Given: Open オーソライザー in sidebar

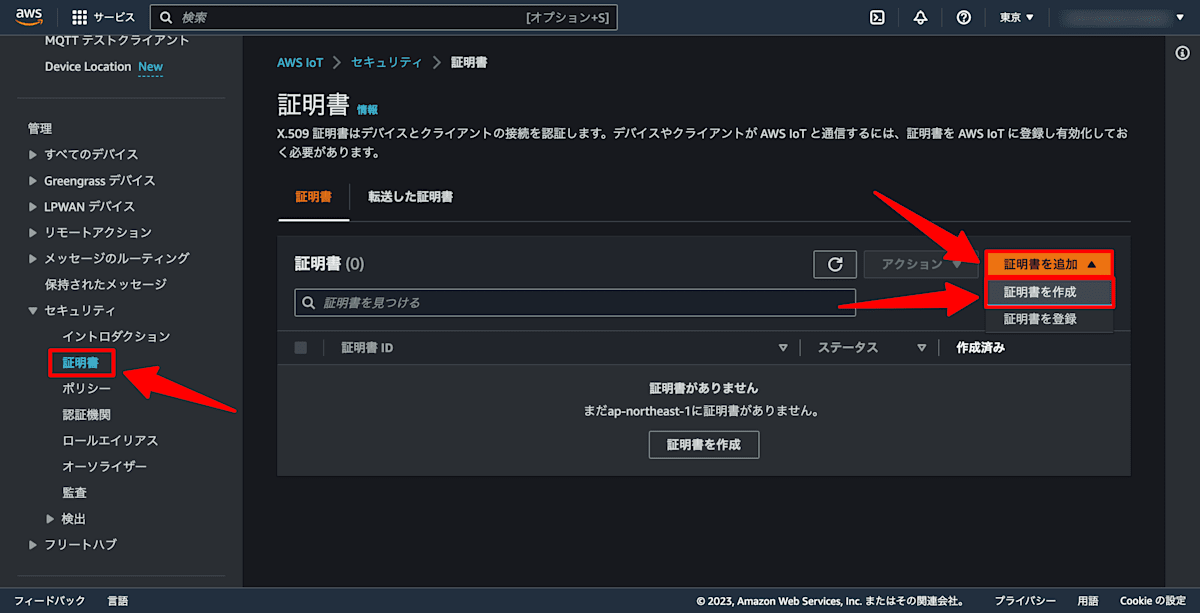Looking at the screenshot, I should tap(104, 466).
